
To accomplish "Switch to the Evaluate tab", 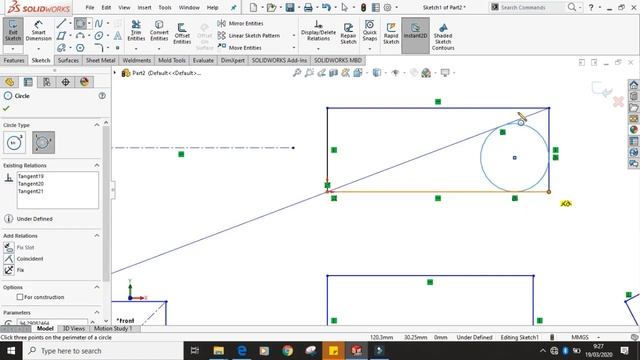I will [203, 60].
